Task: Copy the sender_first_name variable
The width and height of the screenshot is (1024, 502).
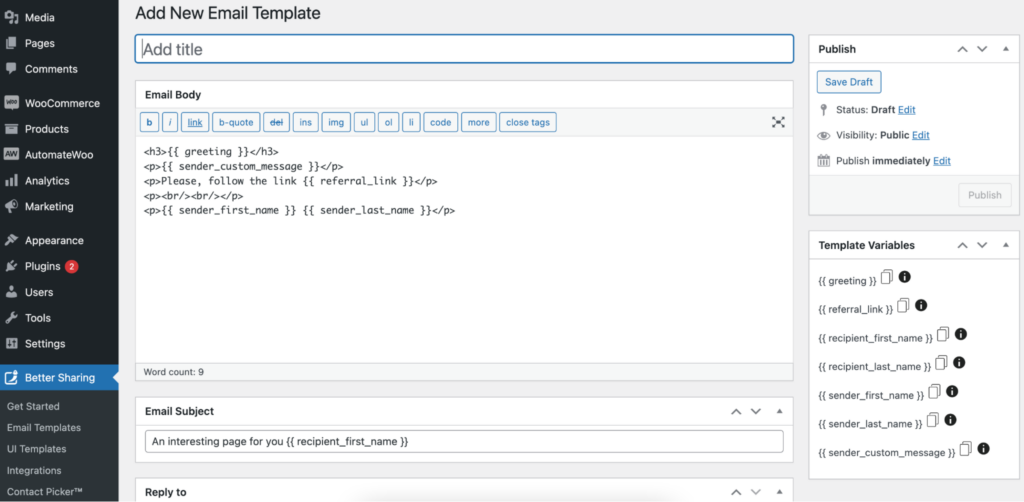Action: point(935,392)
